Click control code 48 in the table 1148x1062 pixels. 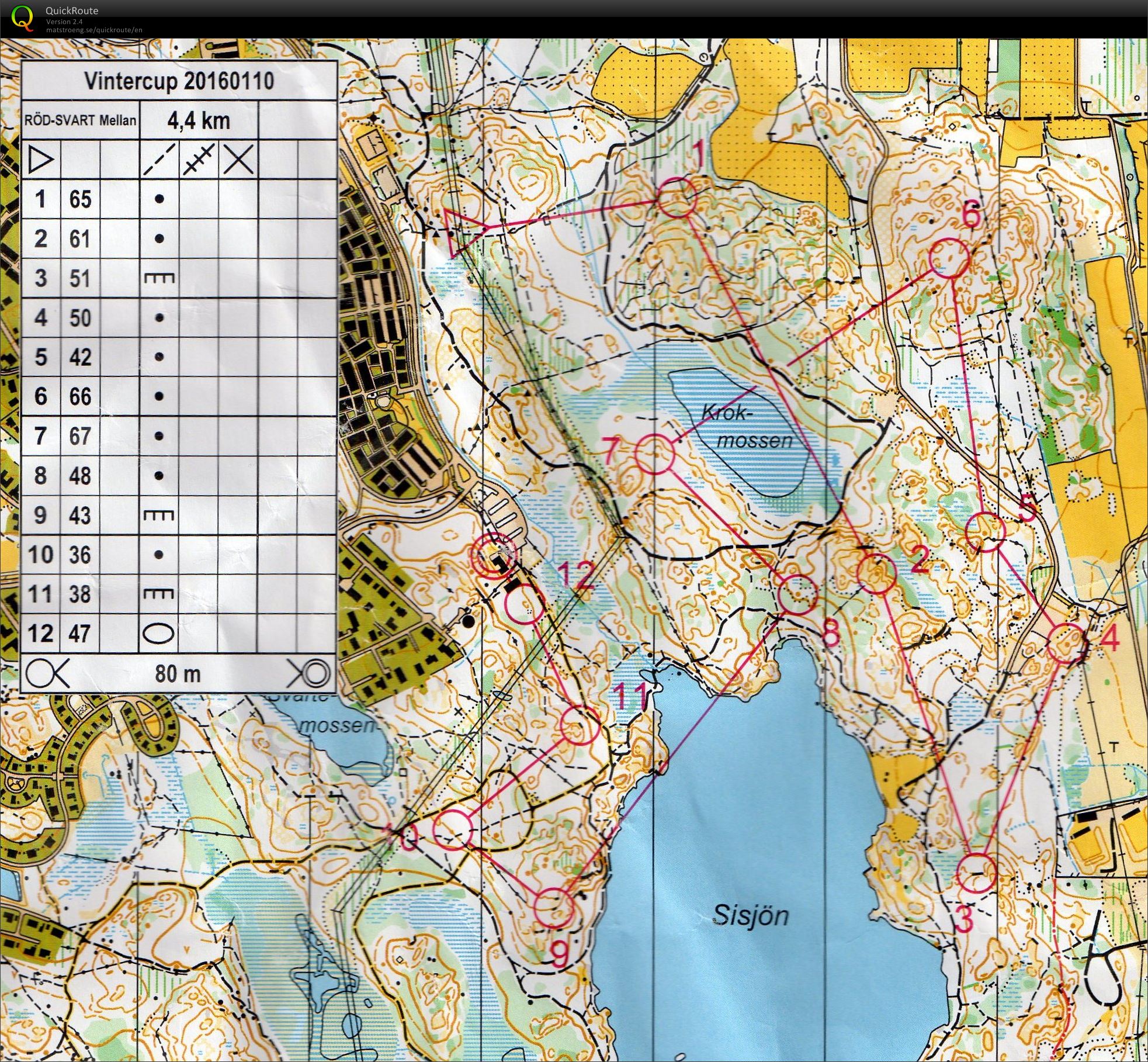pyautogui.click(x=80, y=476)
